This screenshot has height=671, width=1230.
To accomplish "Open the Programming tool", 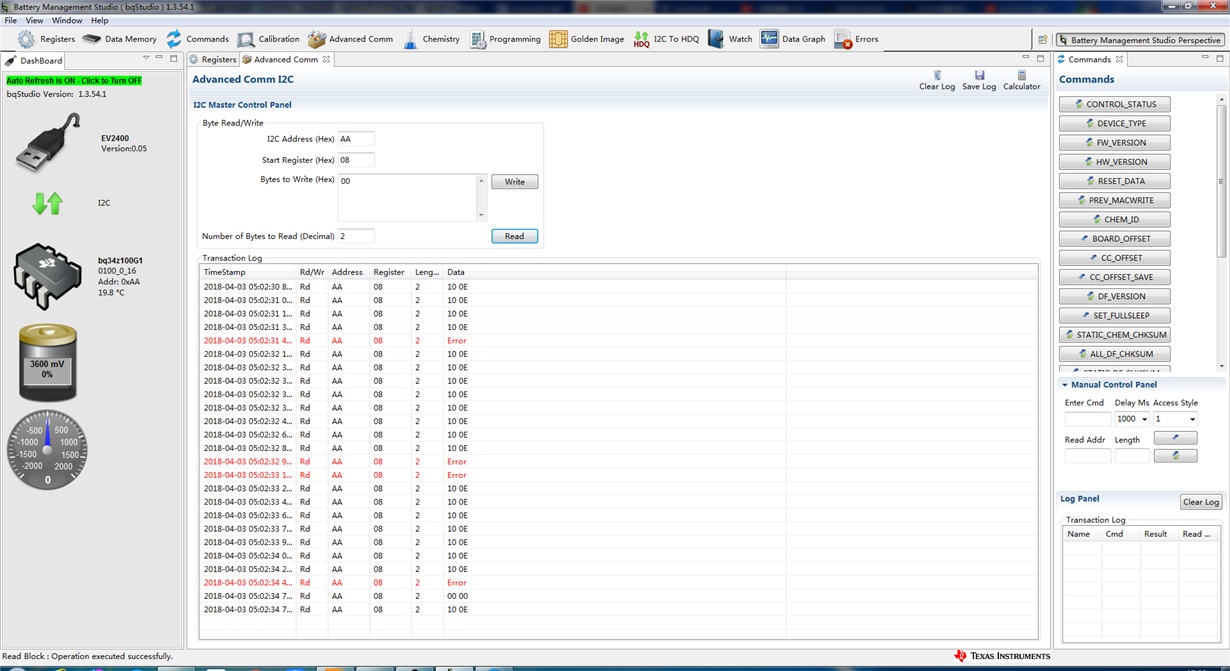I will tap(504, 39).
